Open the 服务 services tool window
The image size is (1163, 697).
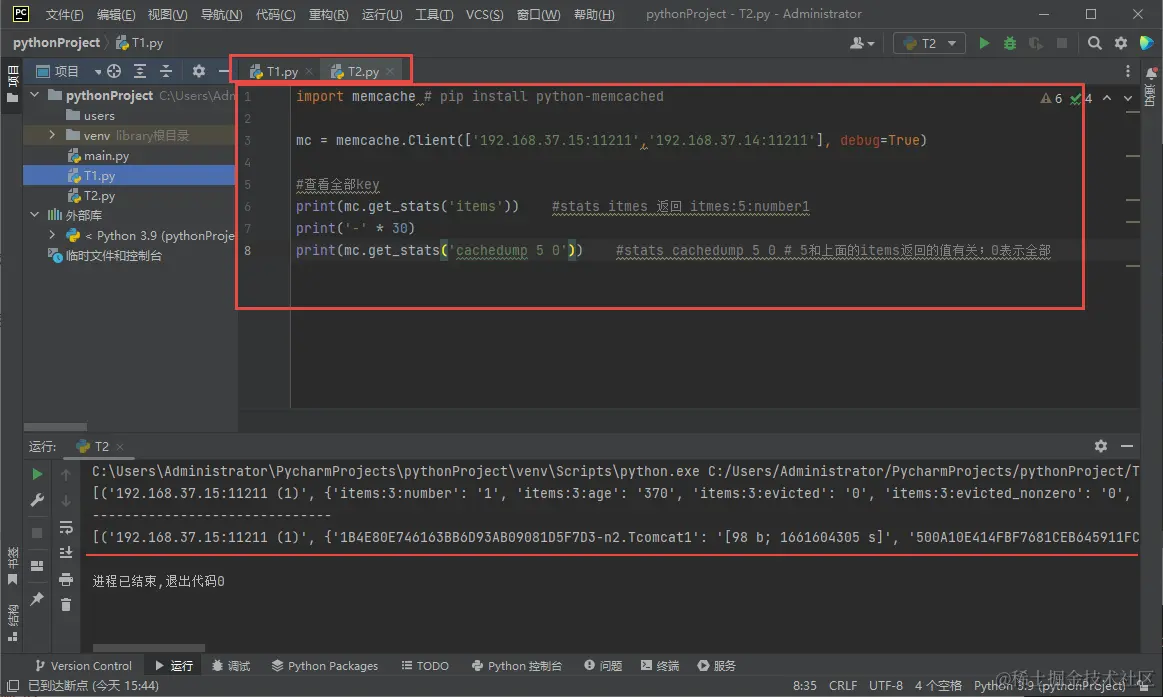716,666
